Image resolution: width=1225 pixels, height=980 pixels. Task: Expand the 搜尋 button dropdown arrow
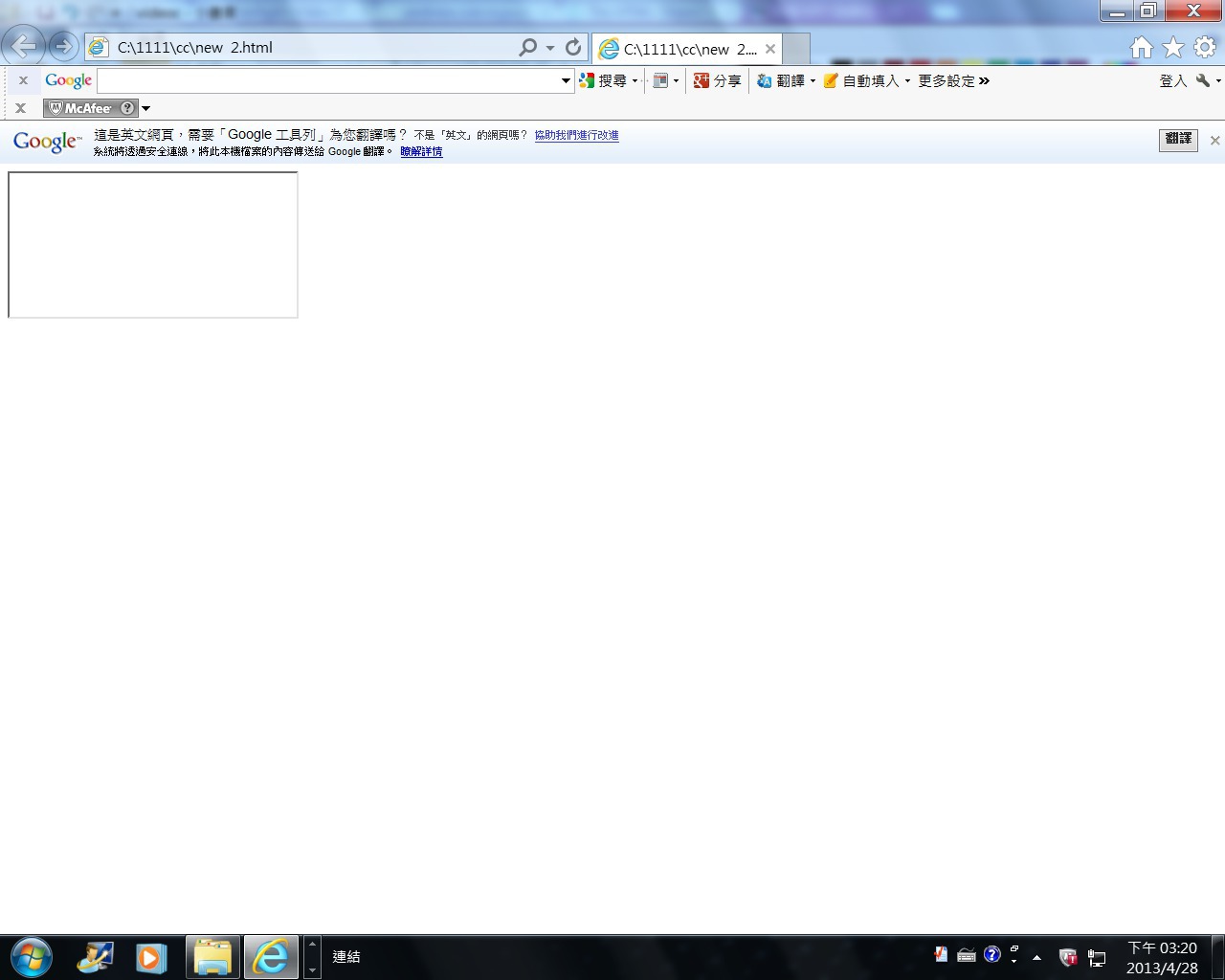635,81
